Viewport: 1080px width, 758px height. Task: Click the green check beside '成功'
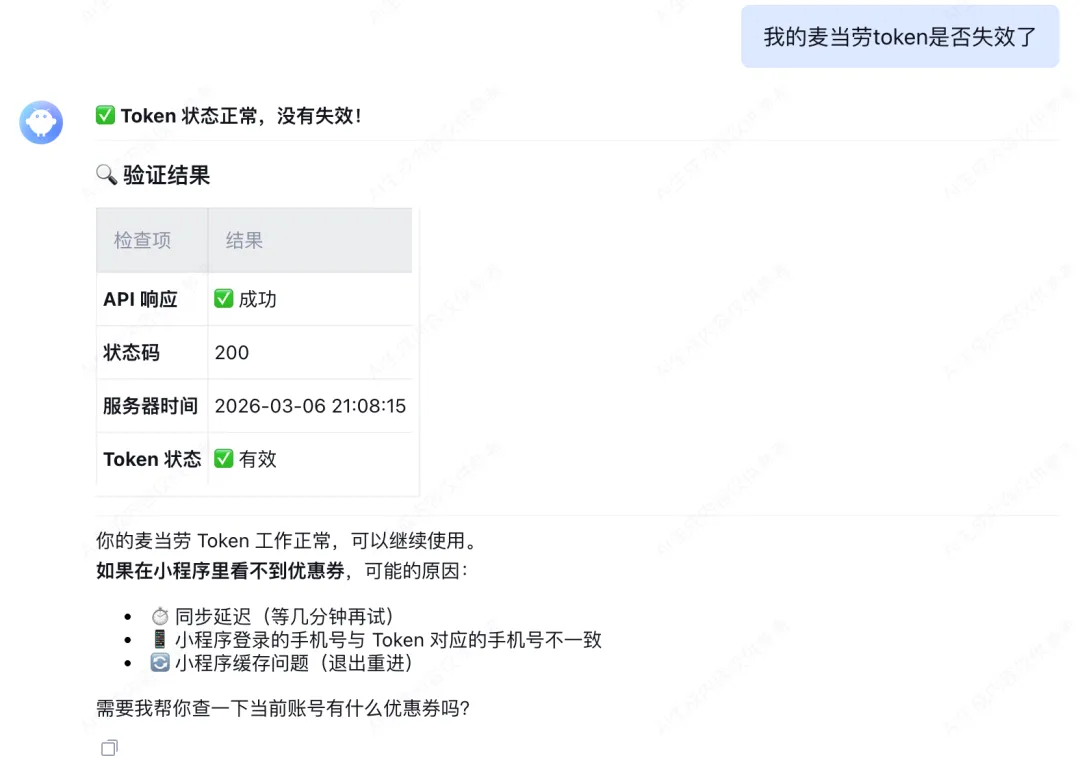[x=223, y=299]
